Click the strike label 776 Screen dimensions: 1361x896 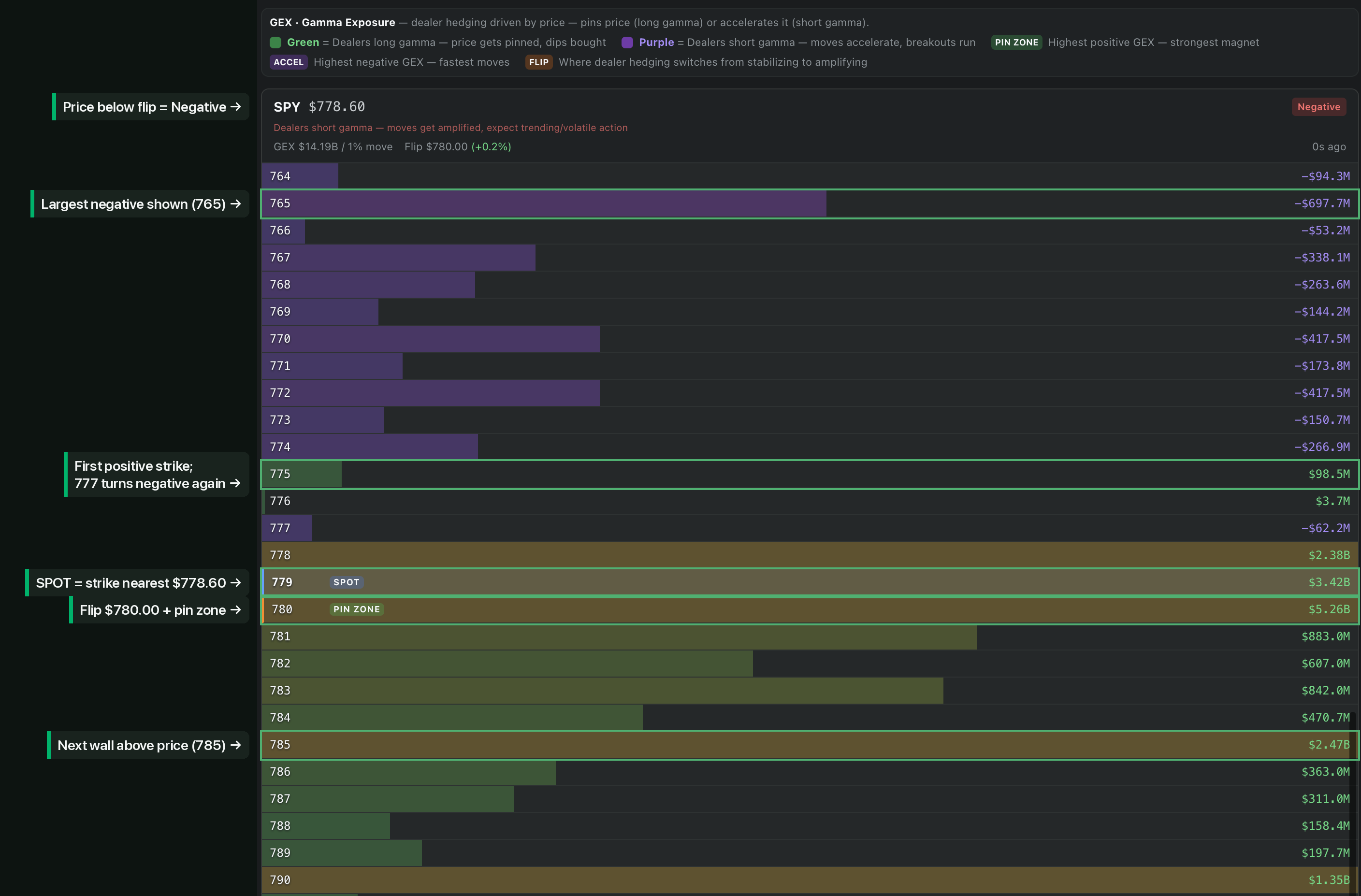[x=280, y=502]
